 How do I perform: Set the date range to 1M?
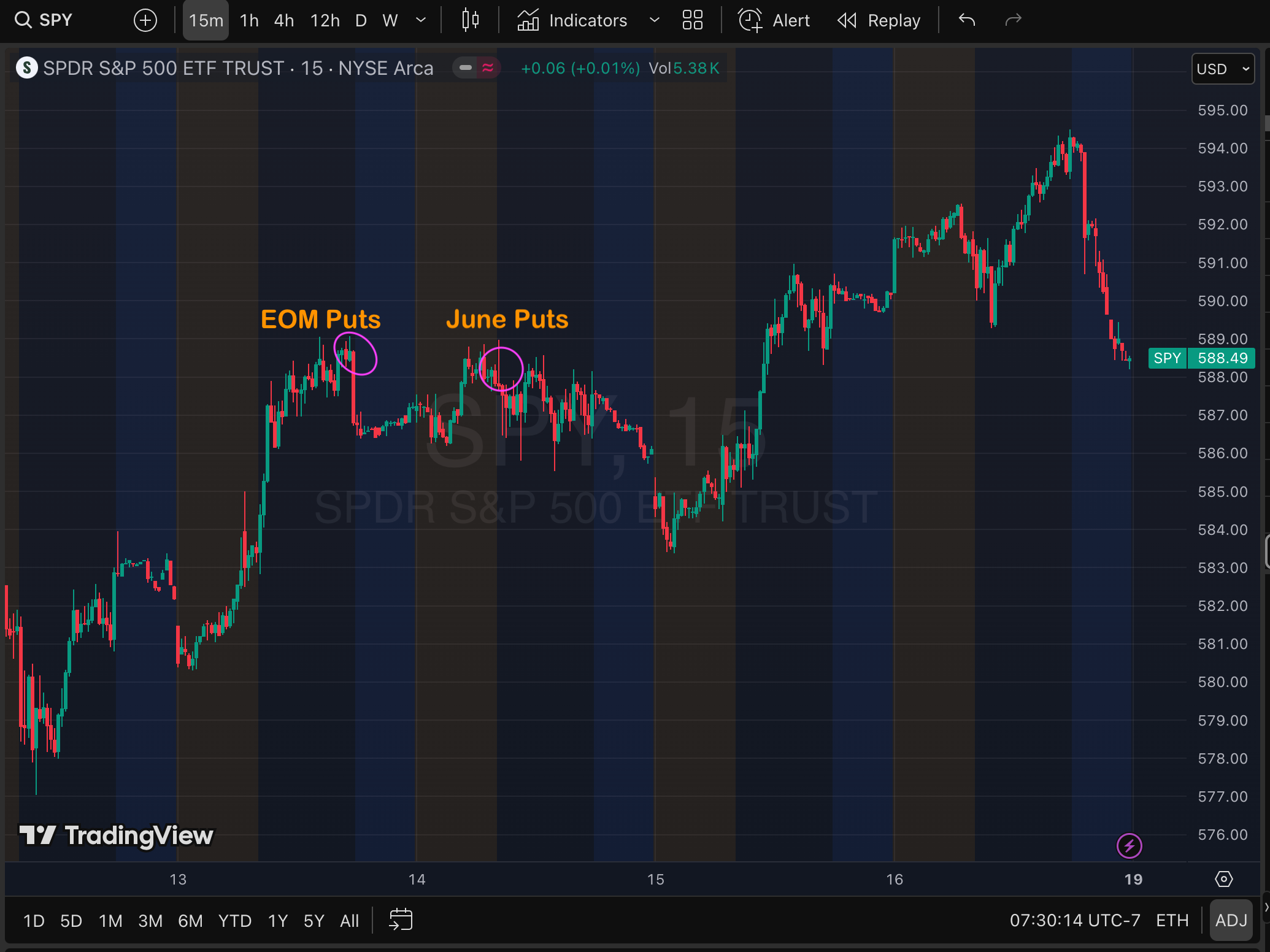110,921
